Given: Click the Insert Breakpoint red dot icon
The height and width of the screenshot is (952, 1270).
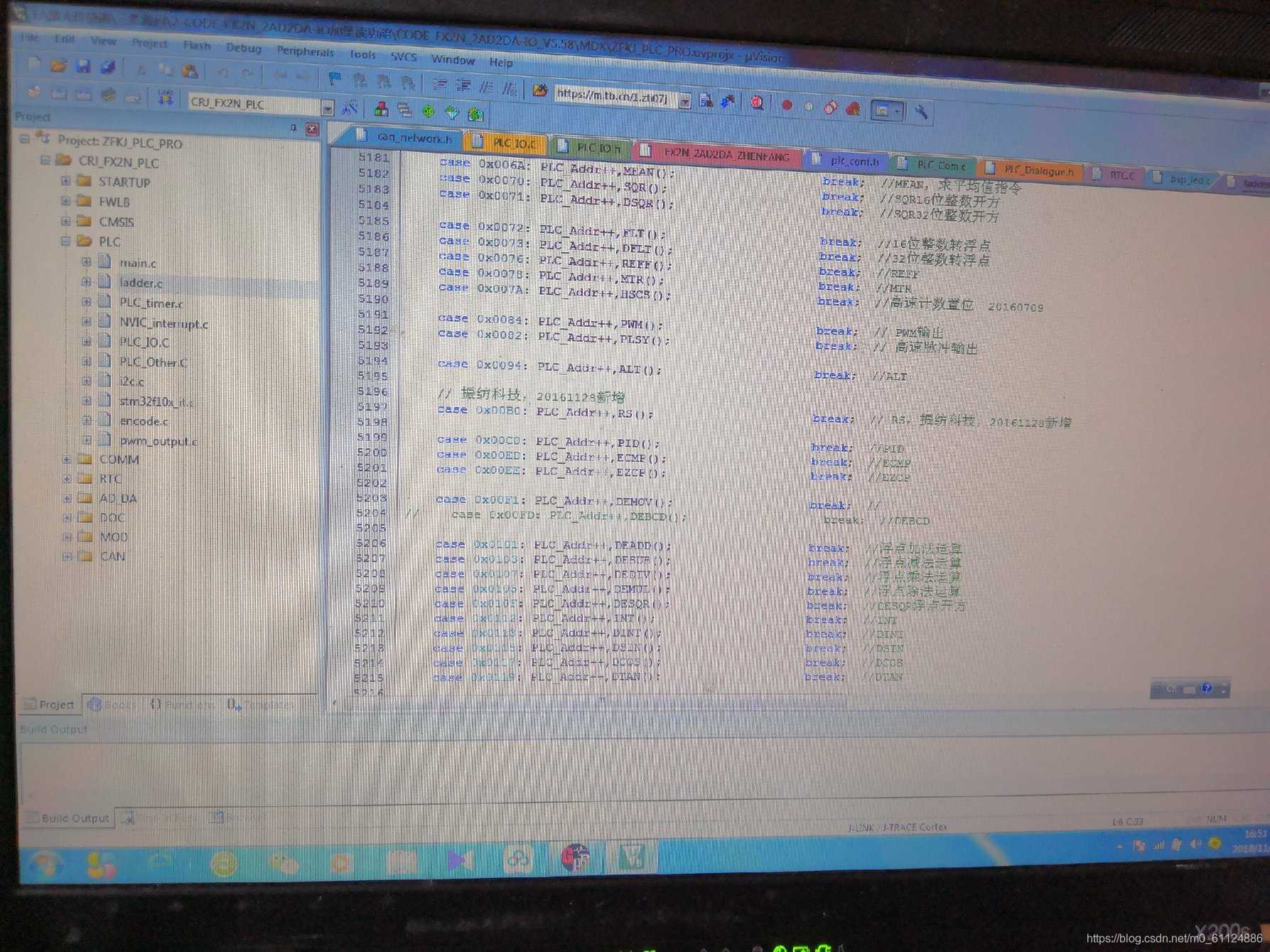Looking at the screenshot, I should 787,105.
